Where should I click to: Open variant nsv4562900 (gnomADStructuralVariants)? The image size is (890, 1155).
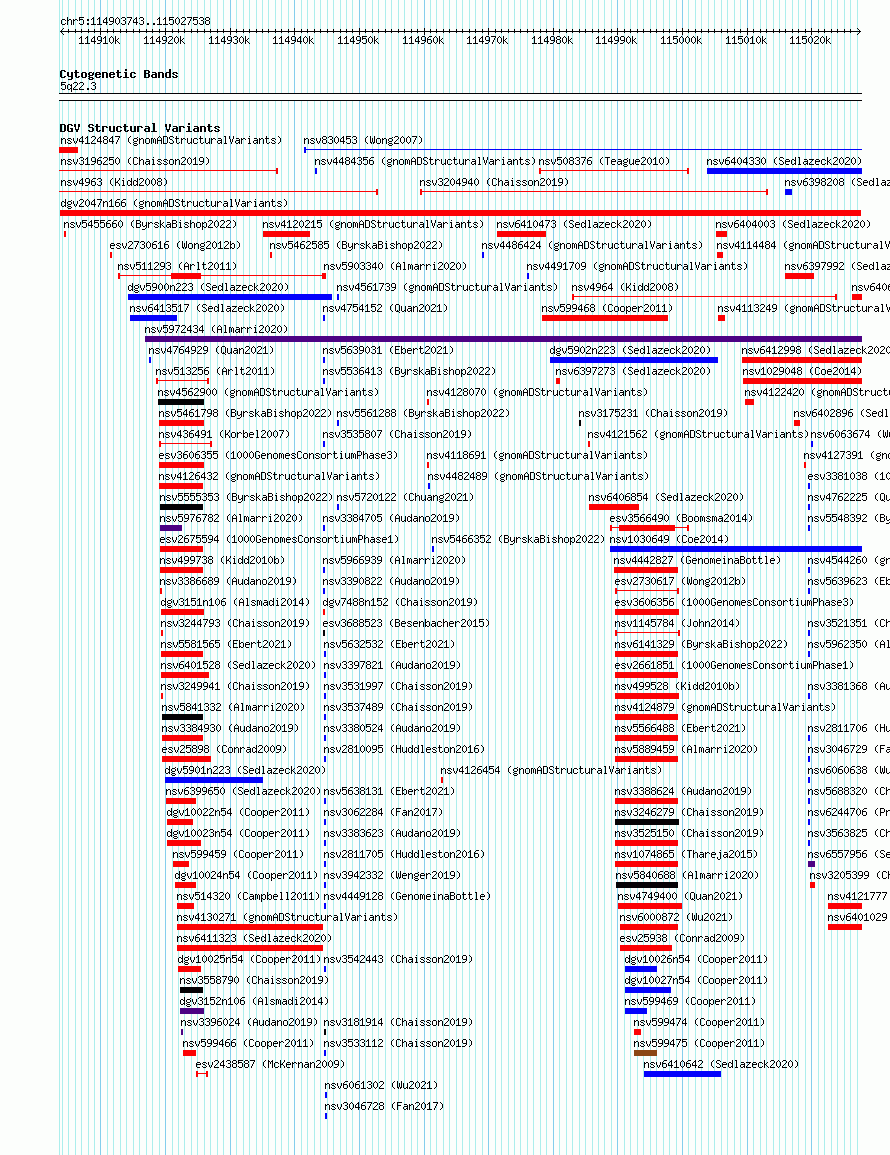268,392
